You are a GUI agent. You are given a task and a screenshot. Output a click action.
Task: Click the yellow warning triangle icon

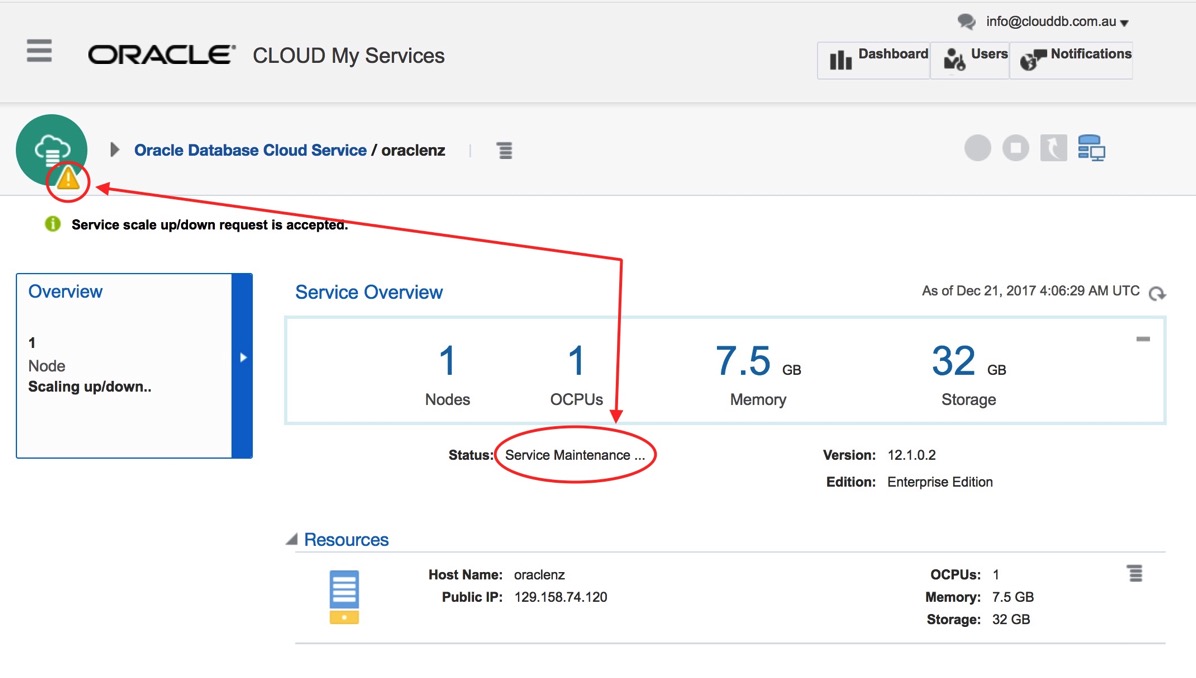68,180
